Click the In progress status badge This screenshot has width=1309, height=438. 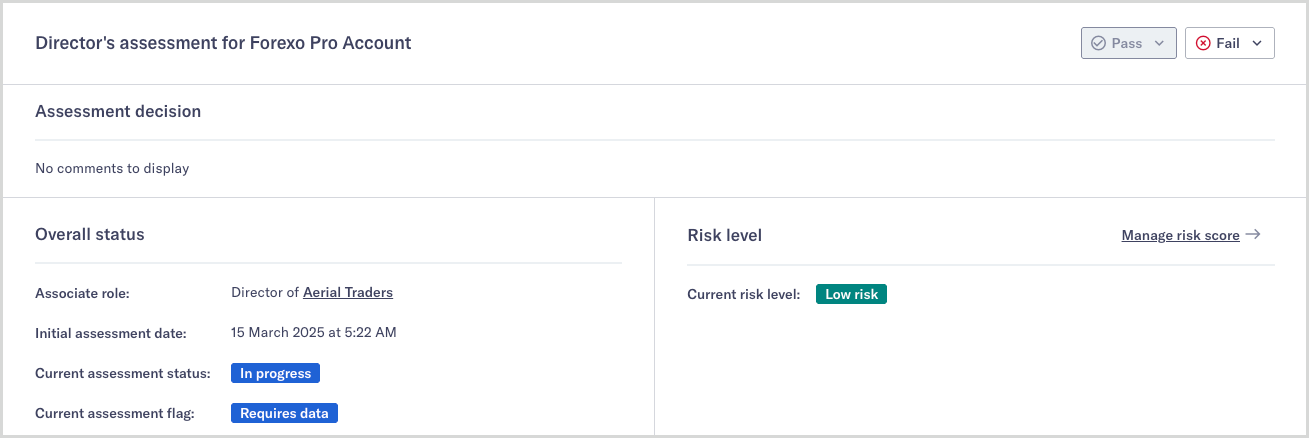(x=275, y=373)
